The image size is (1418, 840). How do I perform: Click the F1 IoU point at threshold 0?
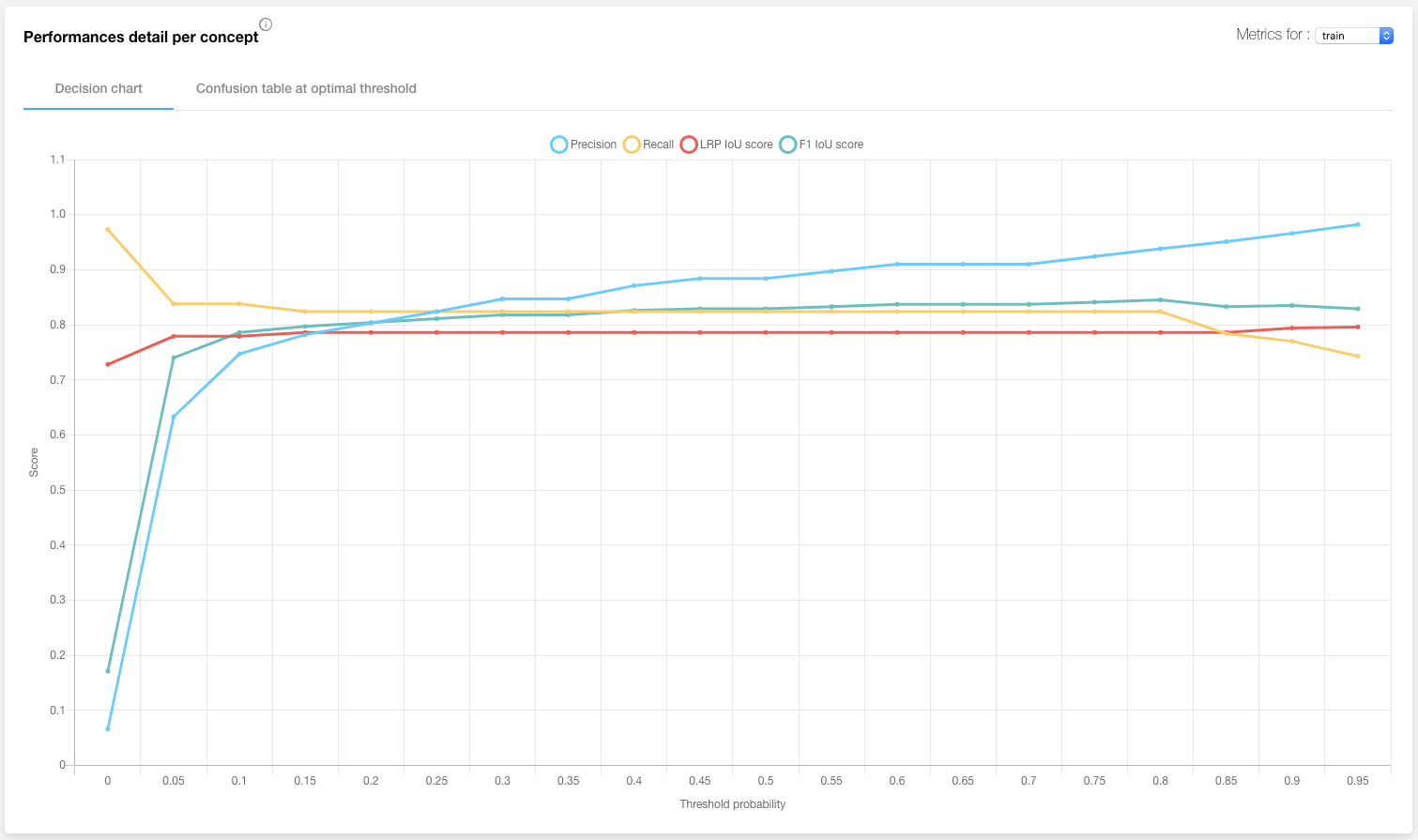[108, 671]
